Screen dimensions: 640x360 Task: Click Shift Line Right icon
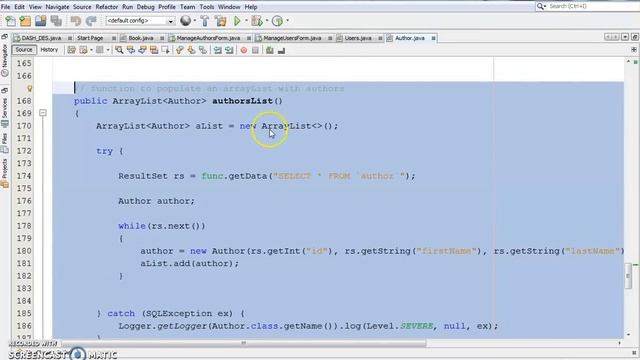point(229,50)
